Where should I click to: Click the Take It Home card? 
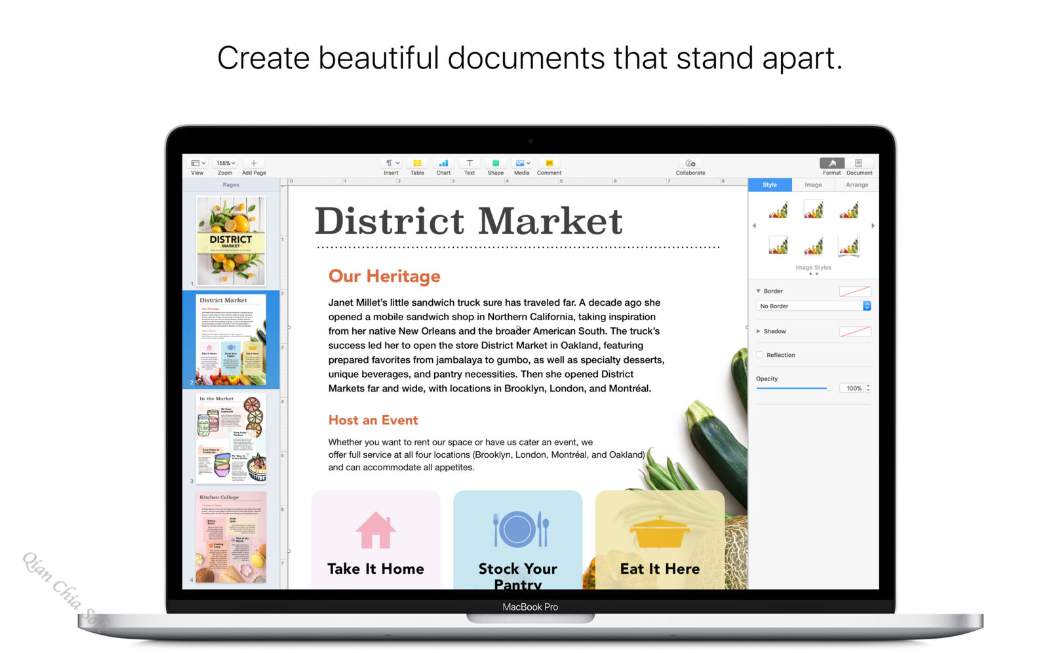[376, 540]
